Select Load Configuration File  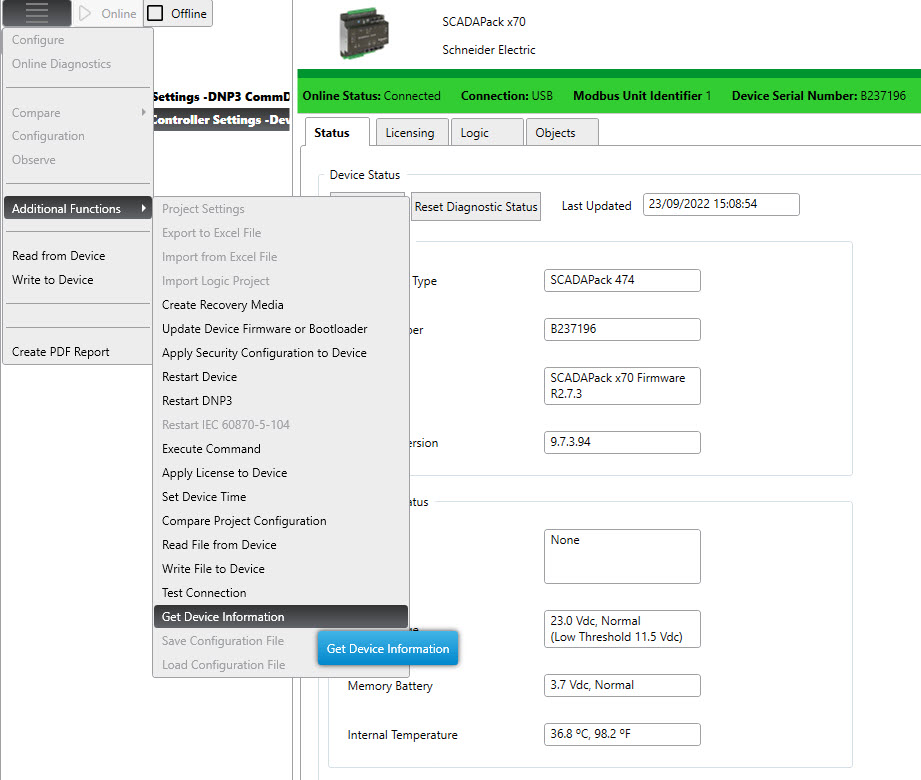click(223, 665)
